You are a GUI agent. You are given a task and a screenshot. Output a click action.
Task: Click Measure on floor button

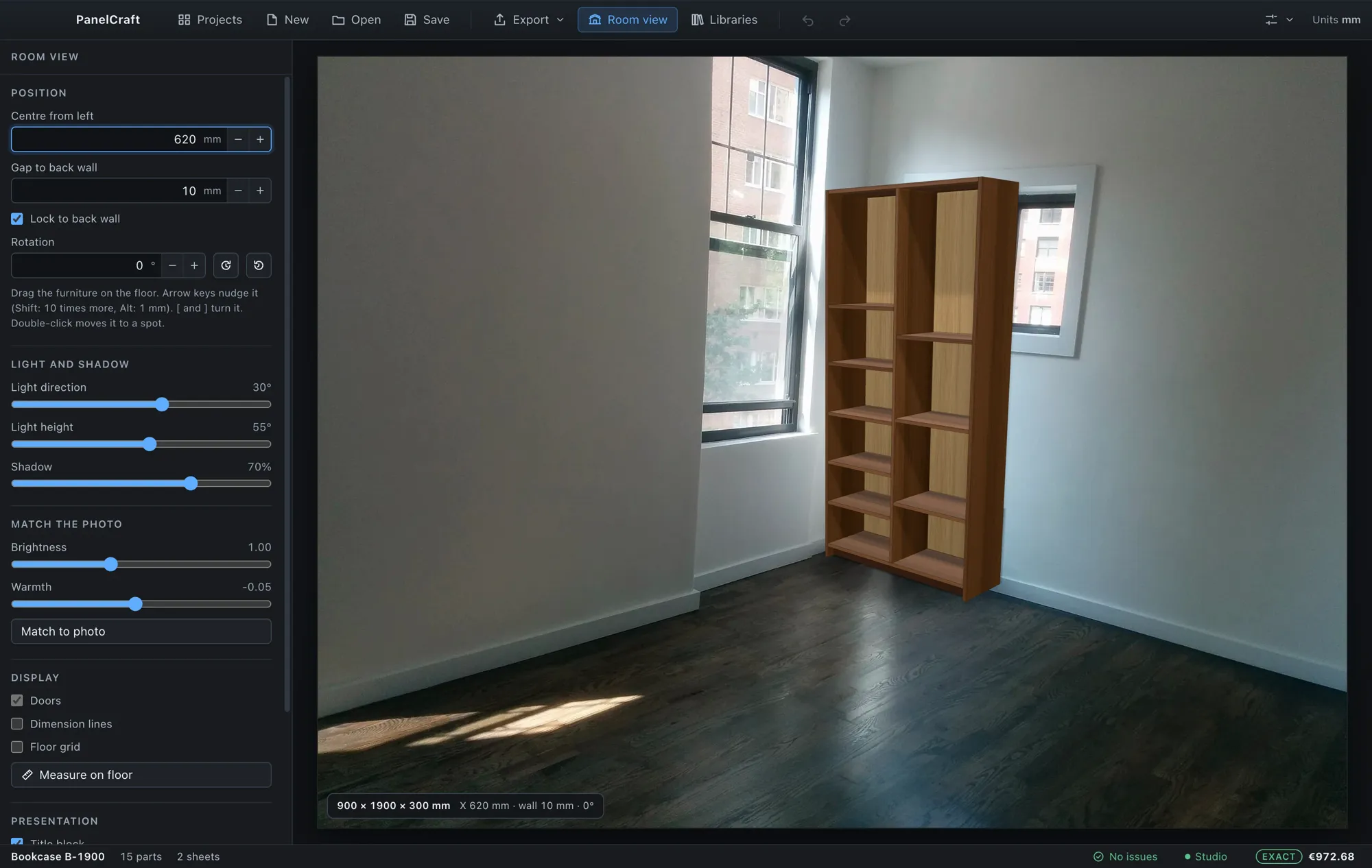click(141, 775)
